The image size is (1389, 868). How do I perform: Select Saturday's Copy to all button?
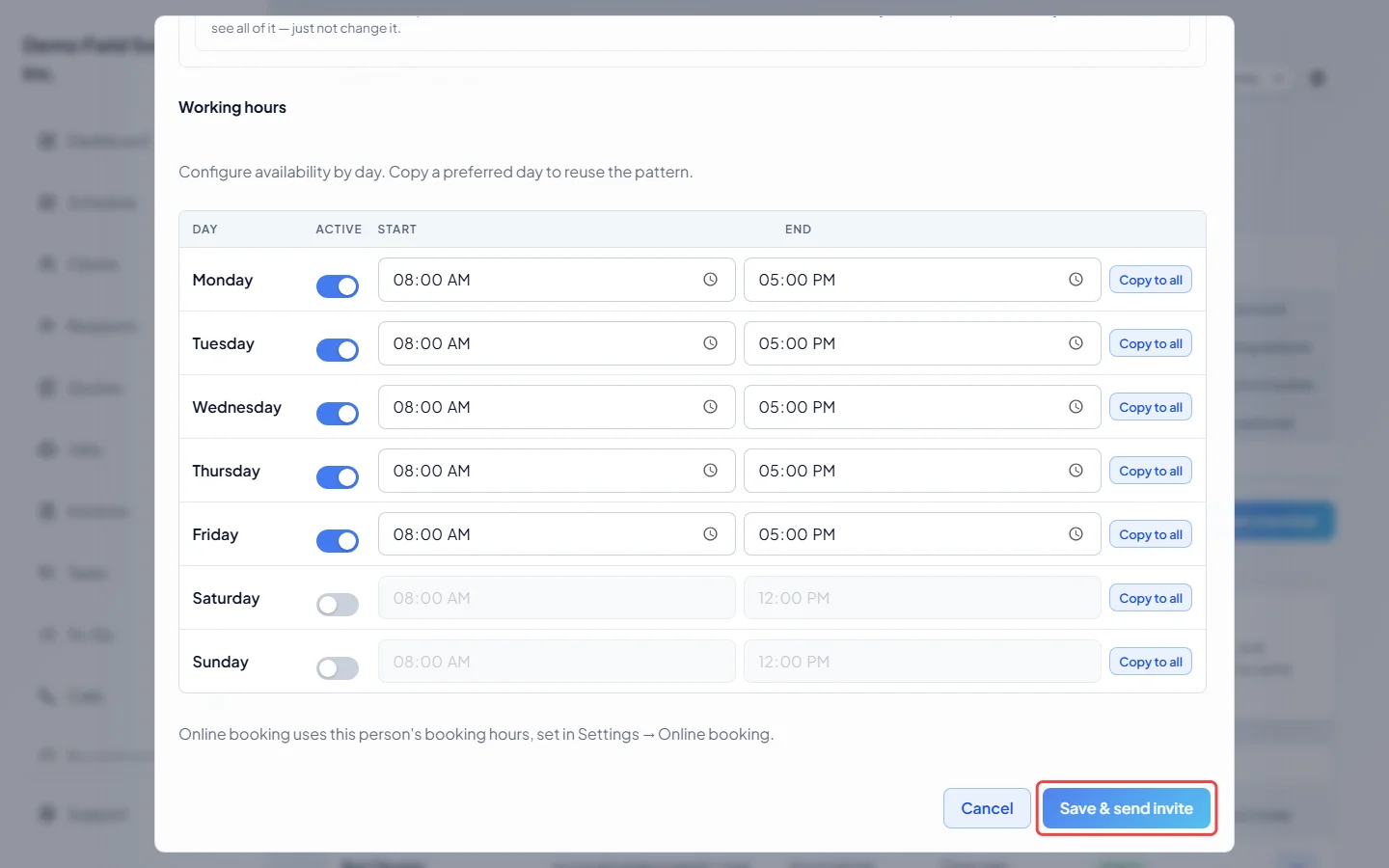[x=1151, y=598]
